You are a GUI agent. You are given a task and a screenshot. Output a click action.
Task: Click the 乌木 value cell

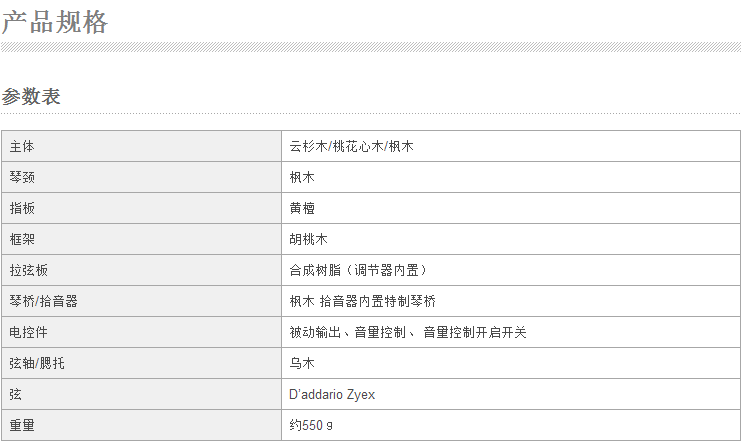point(302,363)
